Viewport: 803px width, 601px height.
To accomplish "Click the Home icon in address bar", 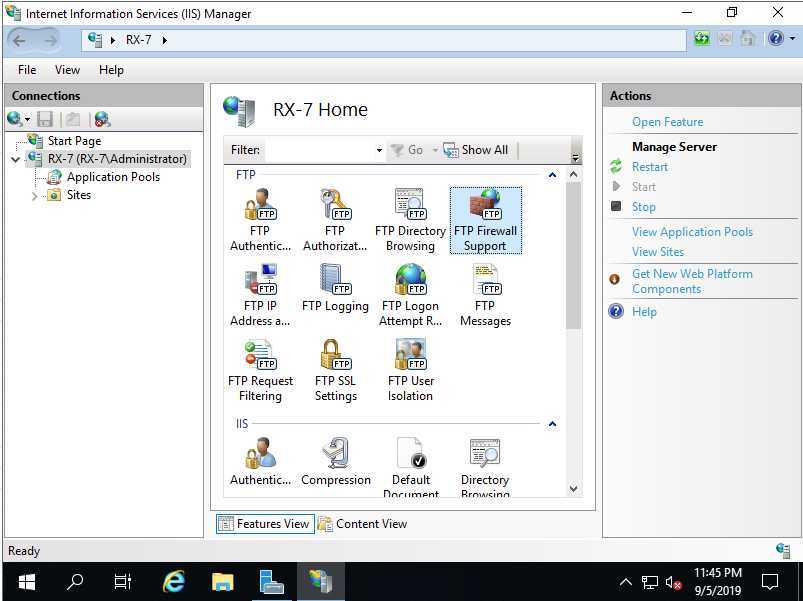I will click(x=748, y=39).
